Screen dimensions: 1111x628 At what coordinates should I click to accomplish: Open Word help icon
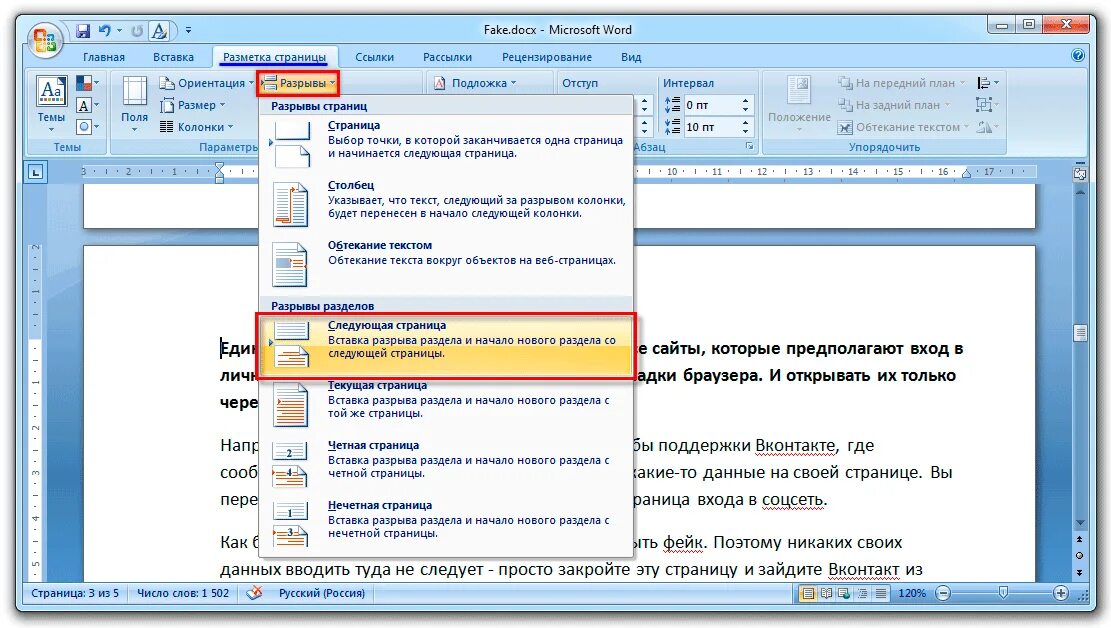click(x=1078, y=55)
